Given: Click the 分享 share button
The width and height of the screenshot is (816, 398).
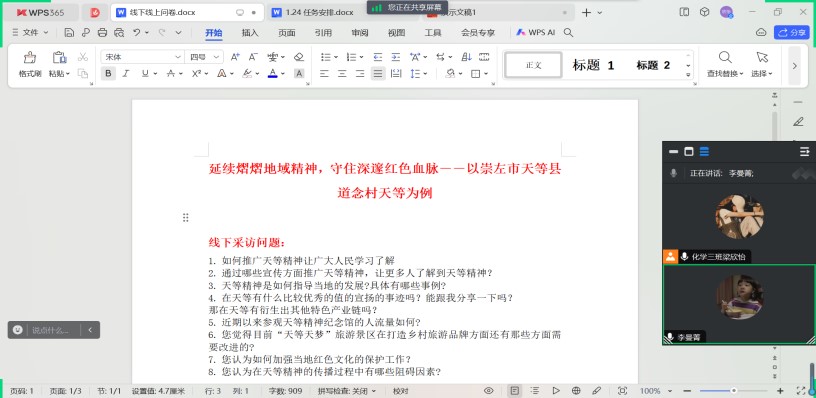Looking at the screenshot, I should click(792, 32).
